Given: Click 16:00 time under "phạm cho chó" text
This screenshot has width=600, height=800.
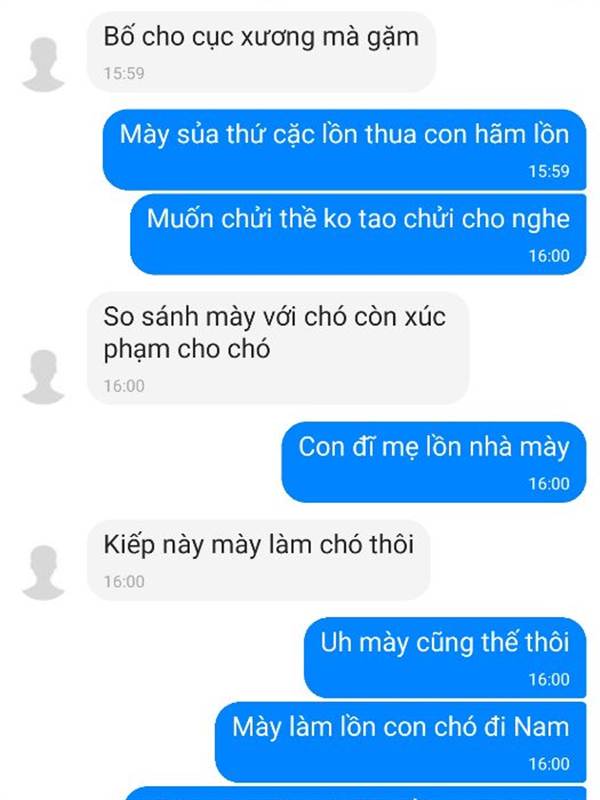Looking at the screenshot, I should pyautogui.click(x=124, y=386).
